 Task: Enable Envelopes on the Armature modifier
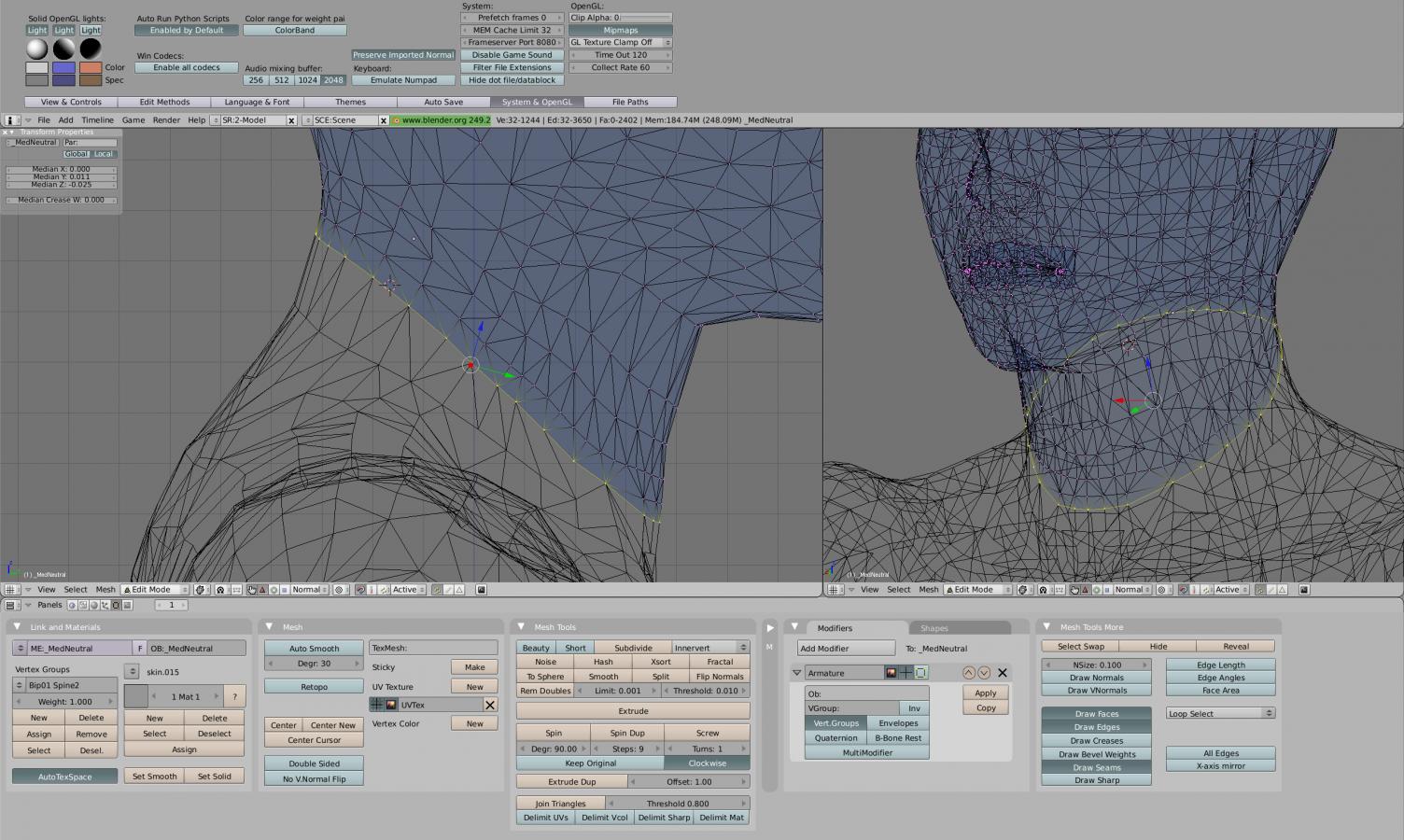pos(897,722)
